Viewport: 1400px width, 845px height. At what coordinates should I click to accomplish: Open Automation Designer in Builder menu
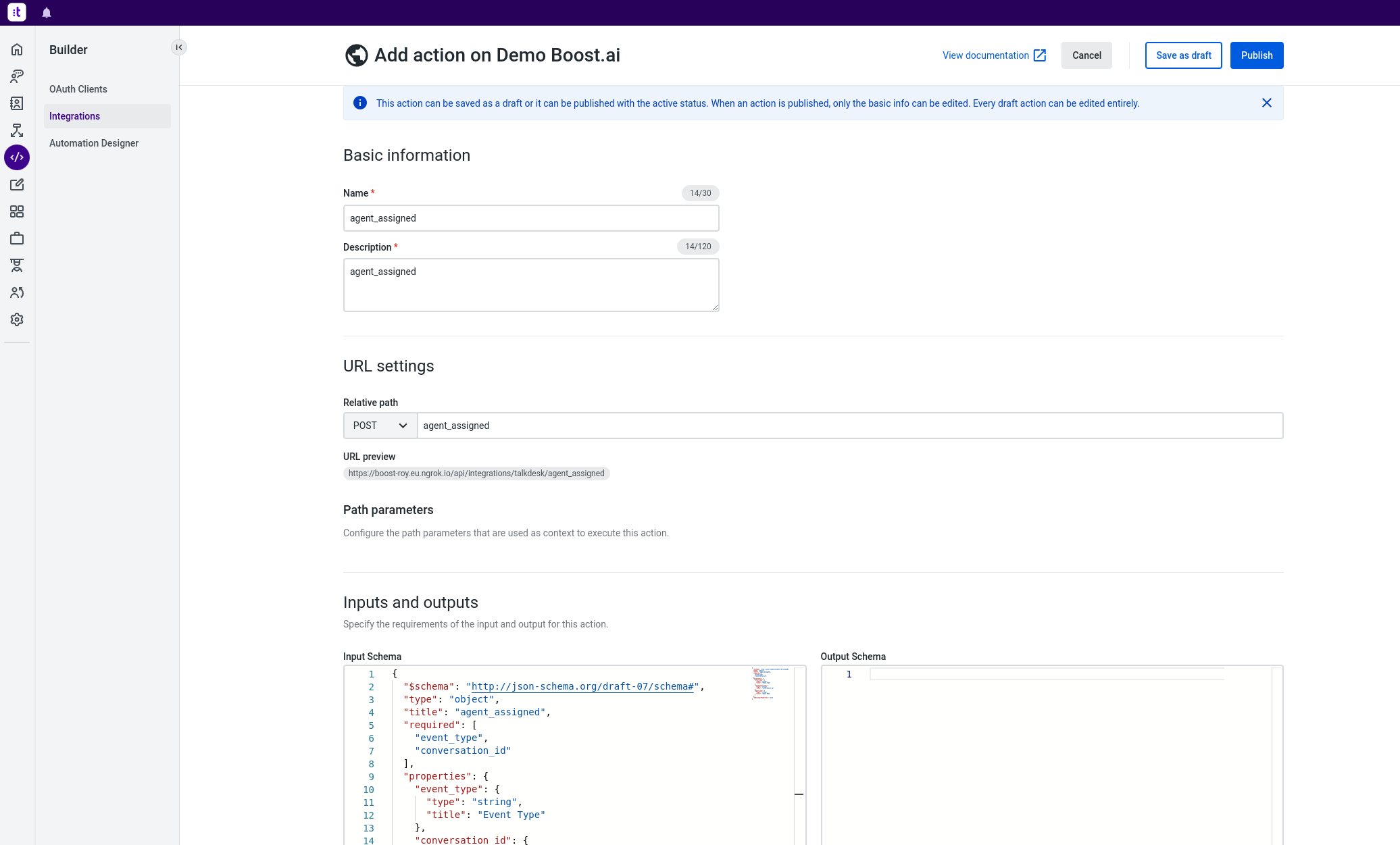[x=107, y=143]
